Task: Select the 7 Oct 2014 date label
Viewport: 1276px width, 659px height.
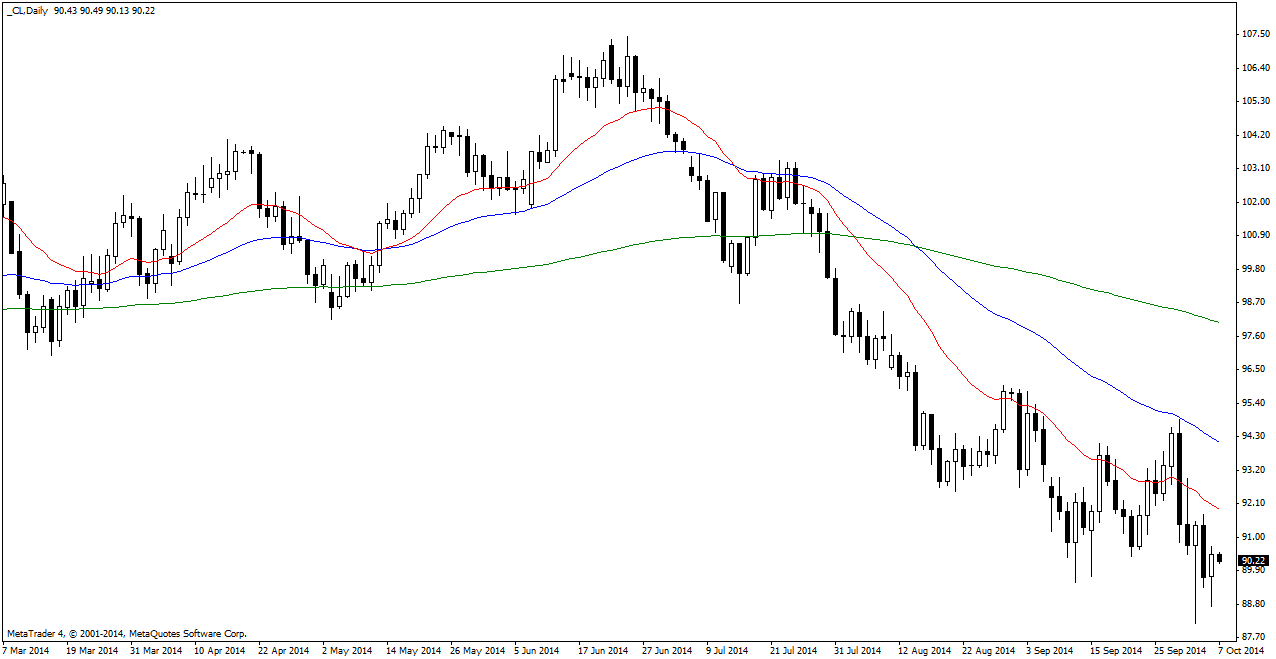Action: [1240, 651]
